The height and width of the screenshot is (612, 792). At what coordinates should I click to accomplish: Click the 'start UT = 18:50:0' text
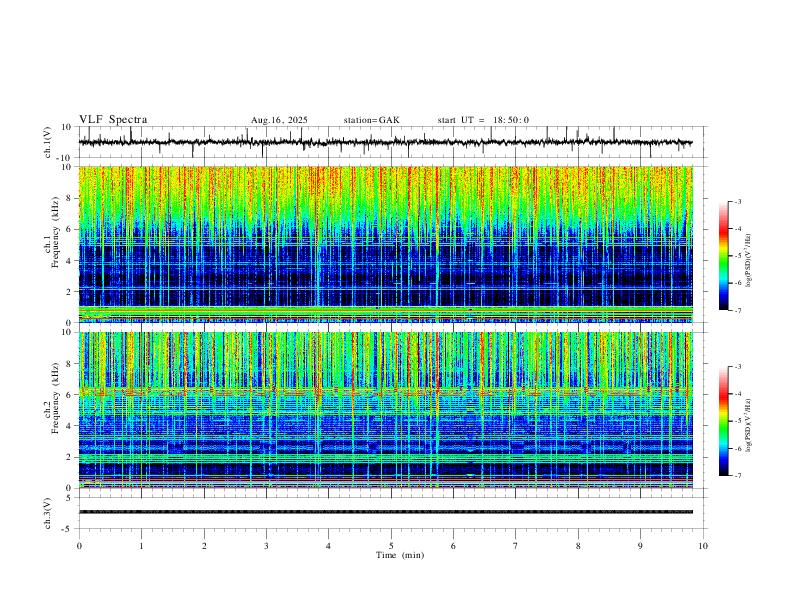483,120
